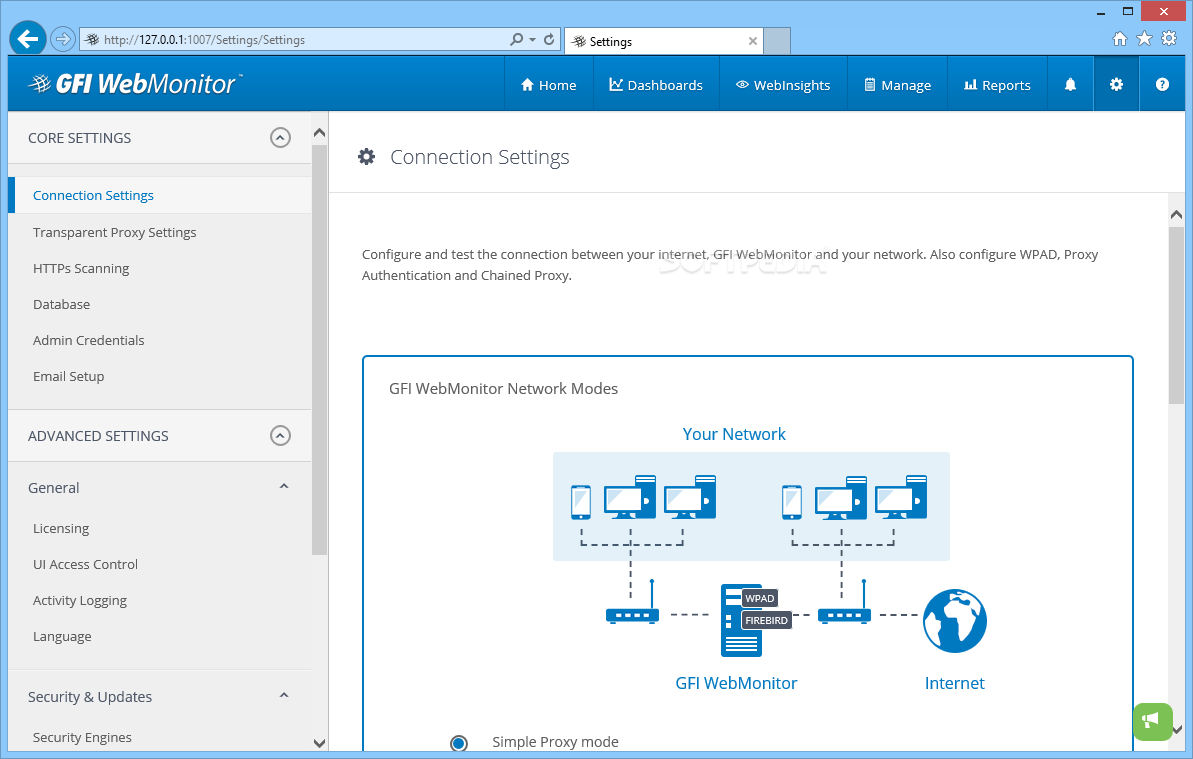
Task: Collapse the Security & Updates chevron
Action: [x=284, y=696]
